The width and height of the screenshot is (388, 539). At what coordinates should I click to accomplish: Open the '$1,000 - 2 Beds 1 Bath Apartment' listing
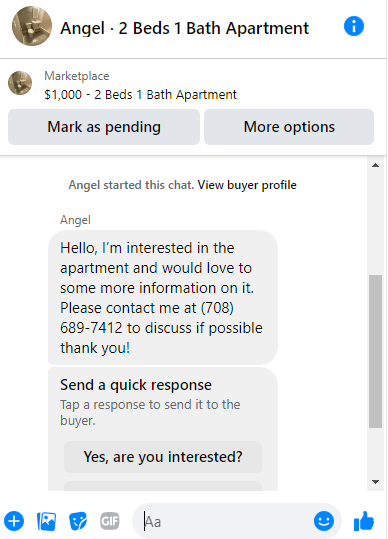pyautogui.click(x=140, y=95)
